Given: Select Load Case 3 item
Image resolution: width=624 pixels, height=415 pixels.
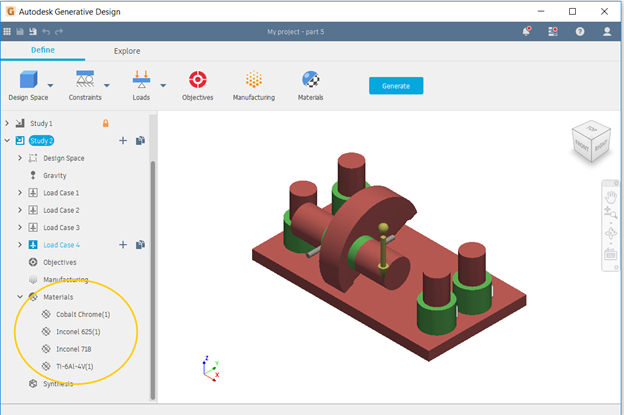Looking at the screenshot, I should coord(61,227).
